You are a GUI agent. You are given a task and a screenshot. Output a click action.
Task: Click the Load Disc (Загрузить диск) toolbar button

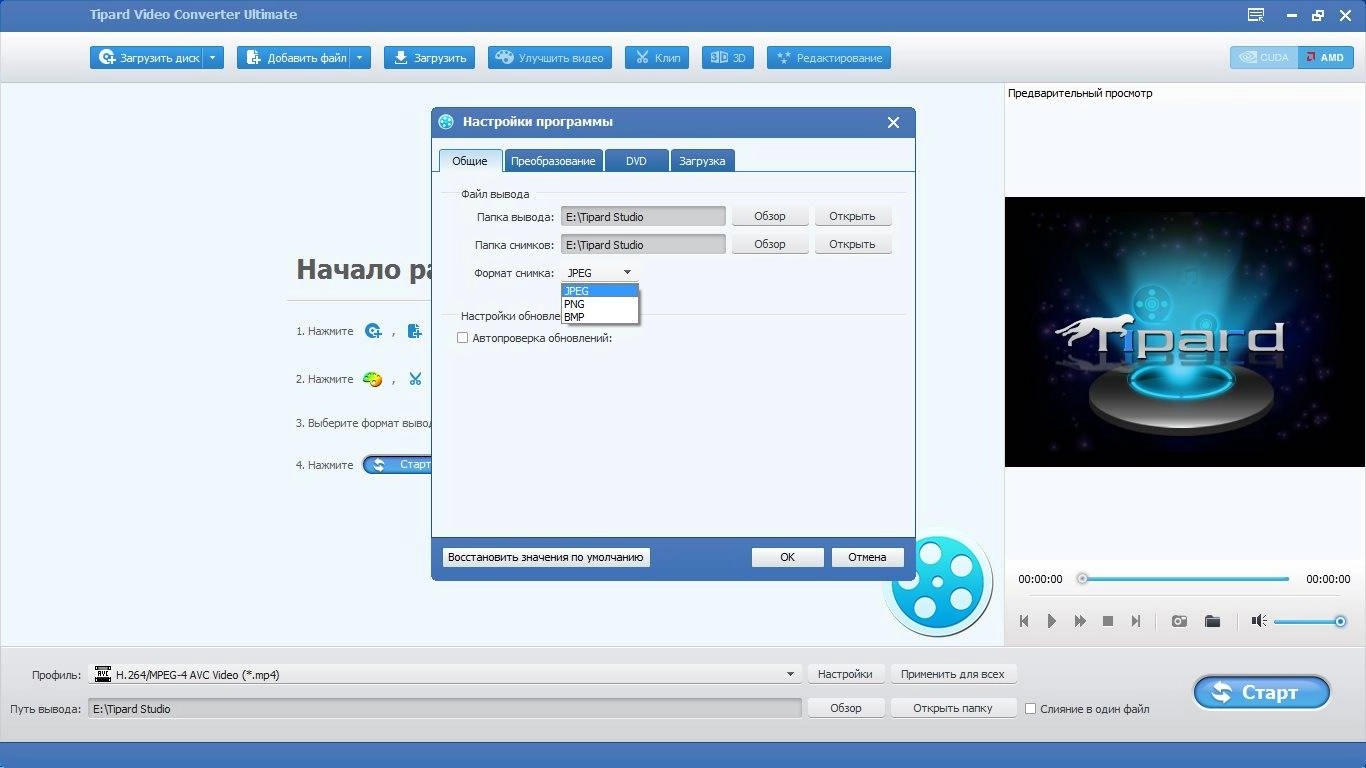(x=147, y=58)
